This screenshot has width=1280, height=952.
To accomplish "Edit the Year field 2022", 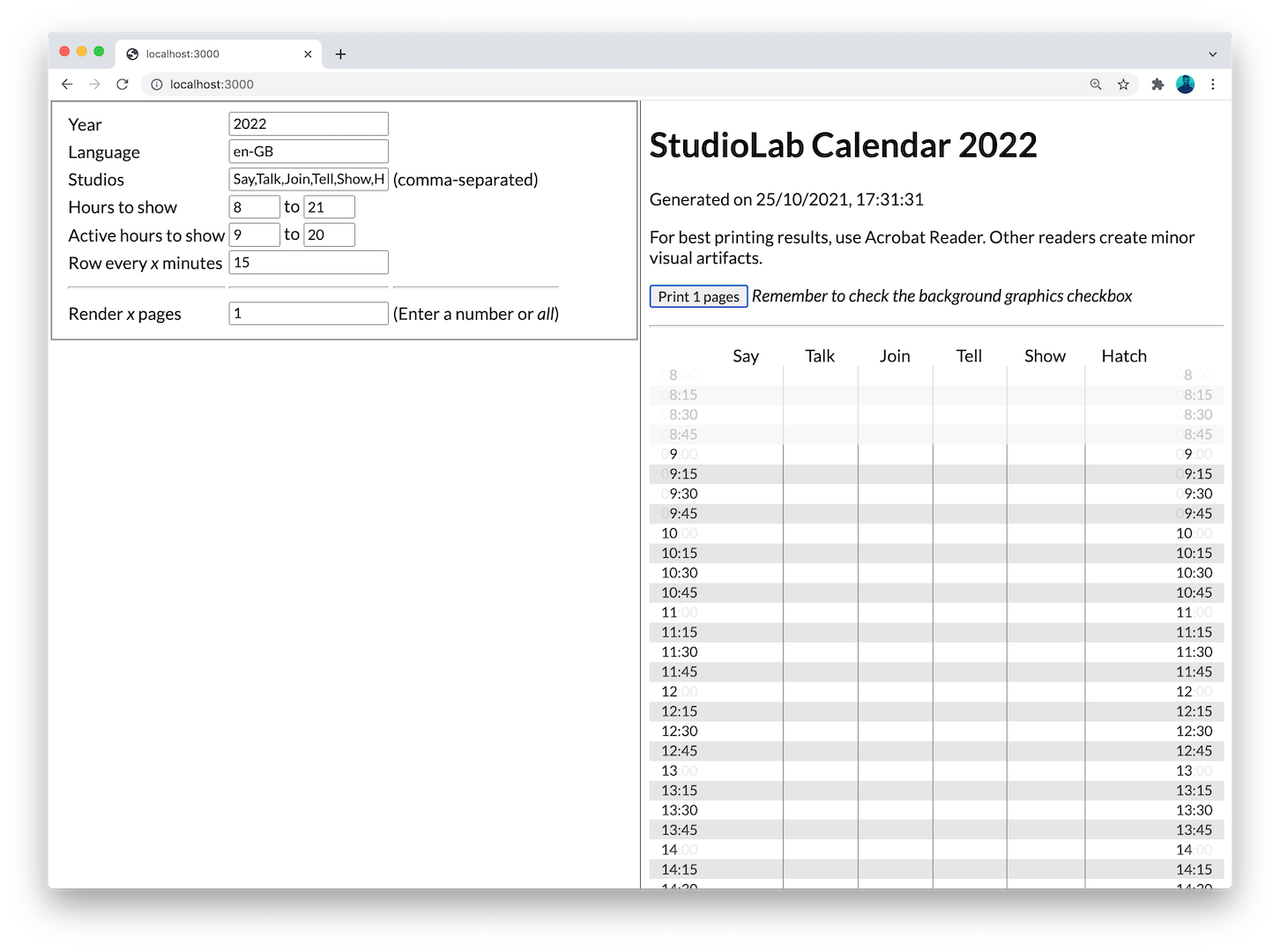I will tap(309, 124).
